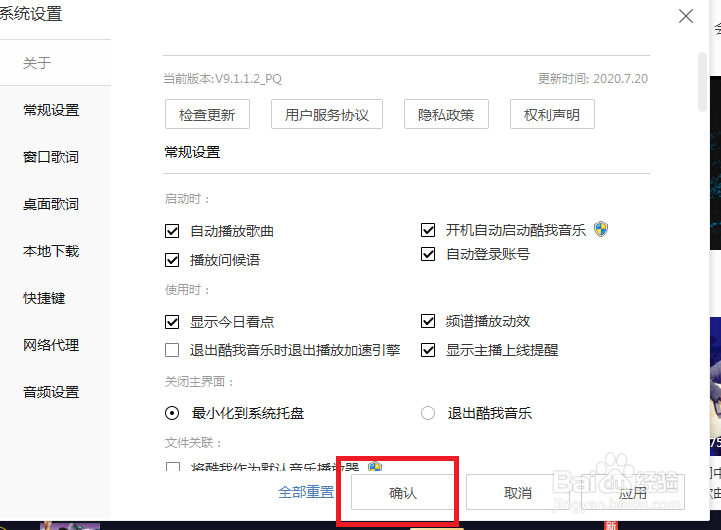721x530 pixels.
Task: Open 桌面歌词 settings
Action: point(51,204)
